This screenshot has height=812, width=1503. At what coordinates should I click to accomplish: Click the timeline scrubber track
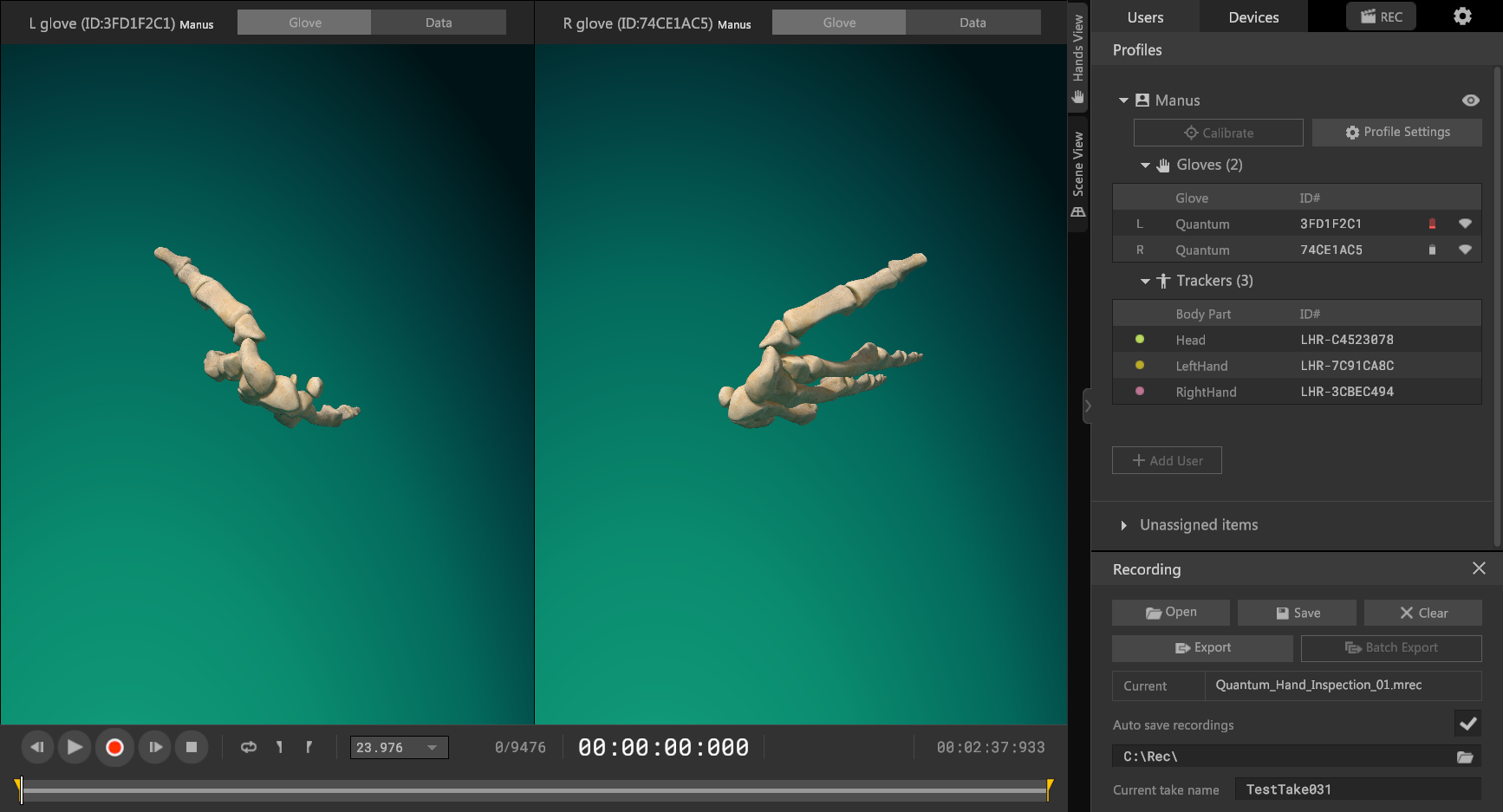tap(534, 789)
